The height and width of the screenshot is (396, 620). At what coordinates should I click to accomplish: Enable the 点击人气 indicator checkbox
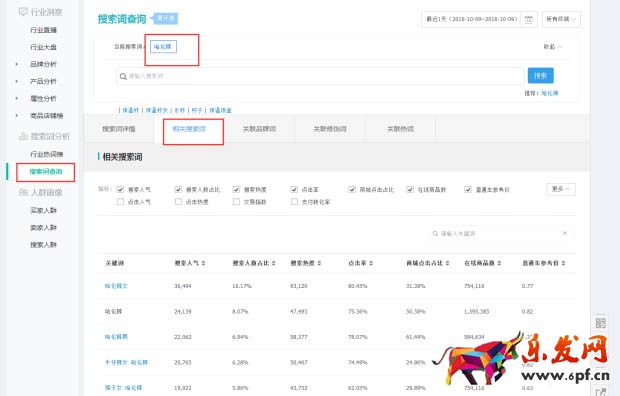point(121,202)
